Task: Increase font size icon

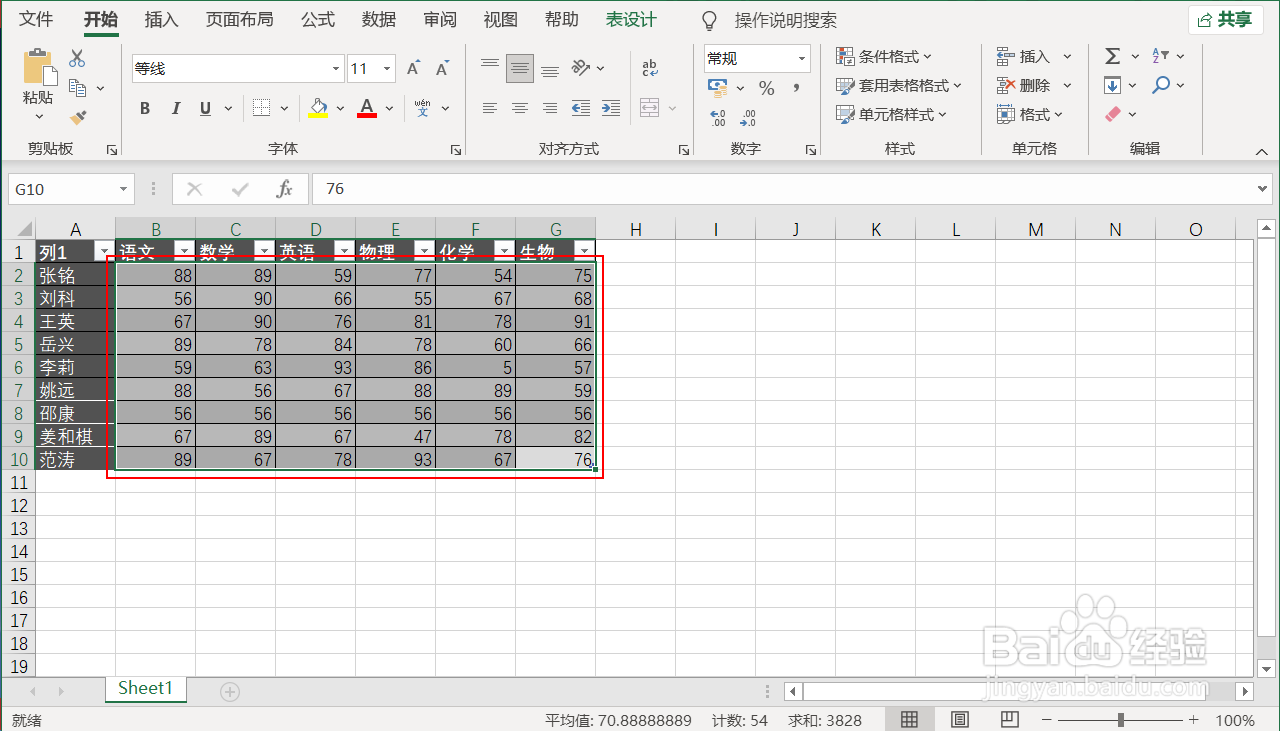Action: tap(413, 69)
